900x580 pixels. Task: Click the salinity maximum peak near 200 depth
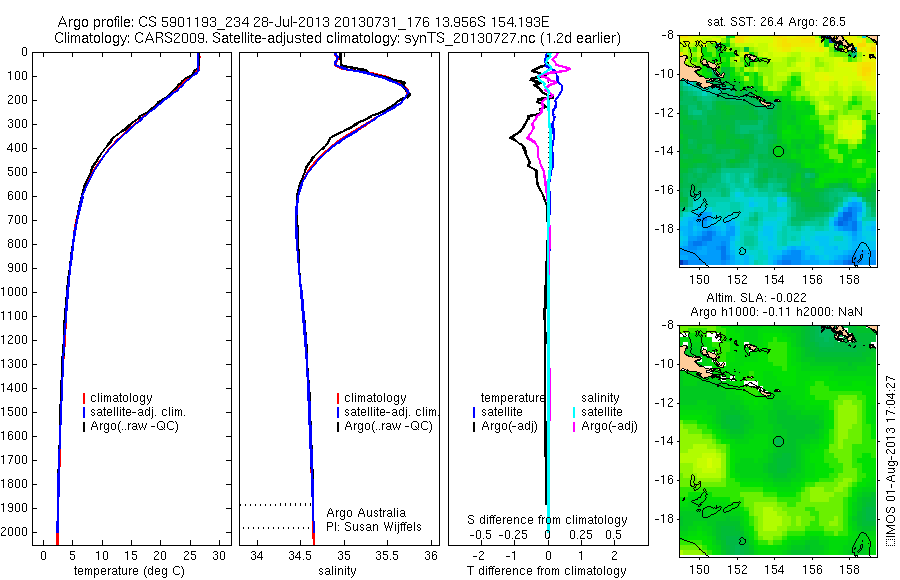408,95
